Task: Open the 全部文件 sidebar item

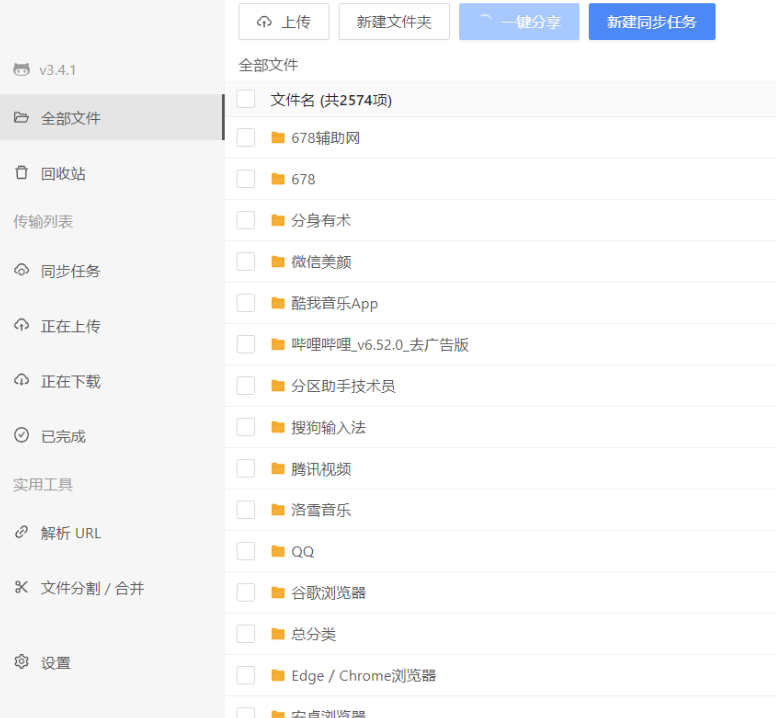Action: [x=70, y=118]
